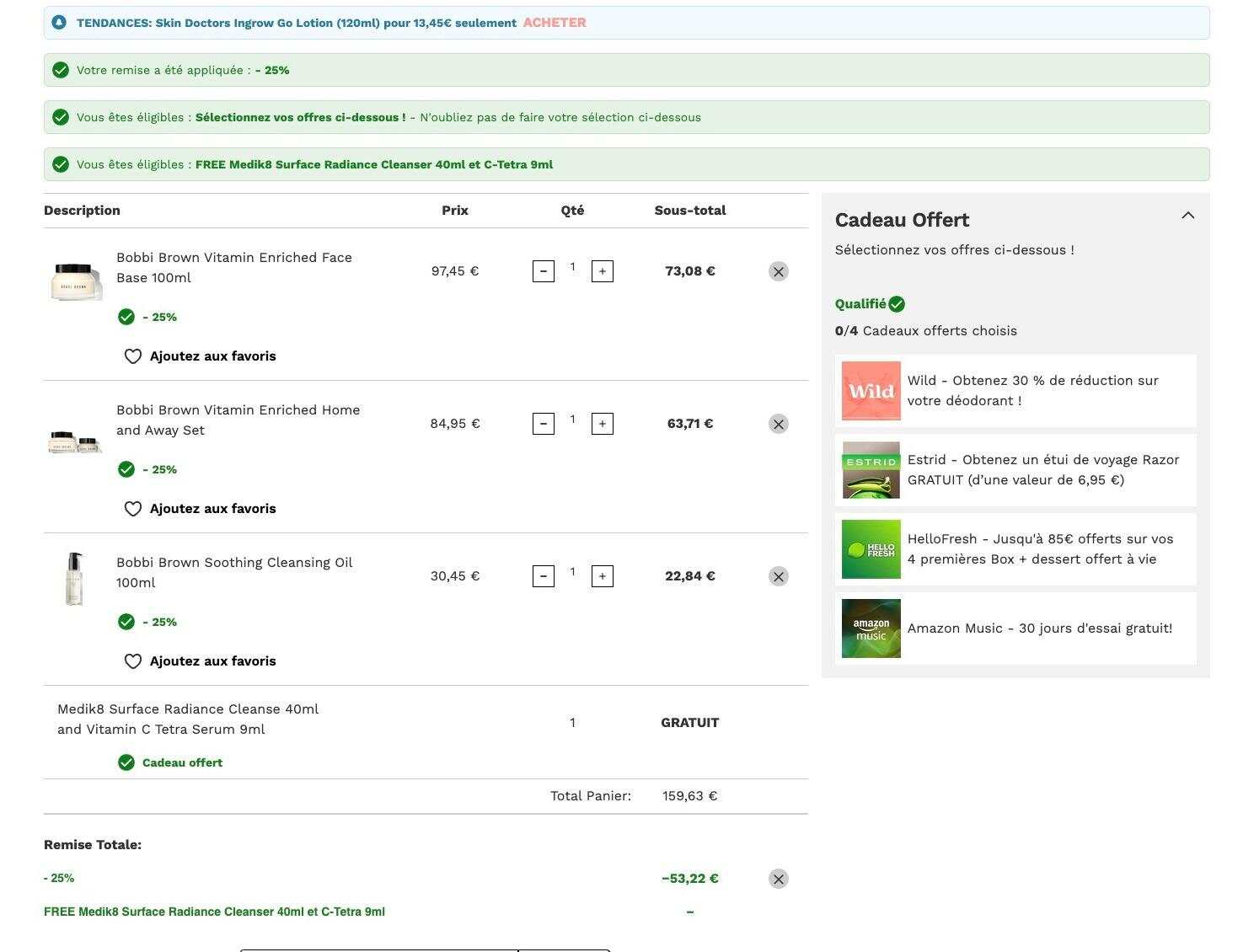This screenshot has height=952, width=1254.
Task: Click the HelloFresh brand logo
Action: click(x=871, y=549)
